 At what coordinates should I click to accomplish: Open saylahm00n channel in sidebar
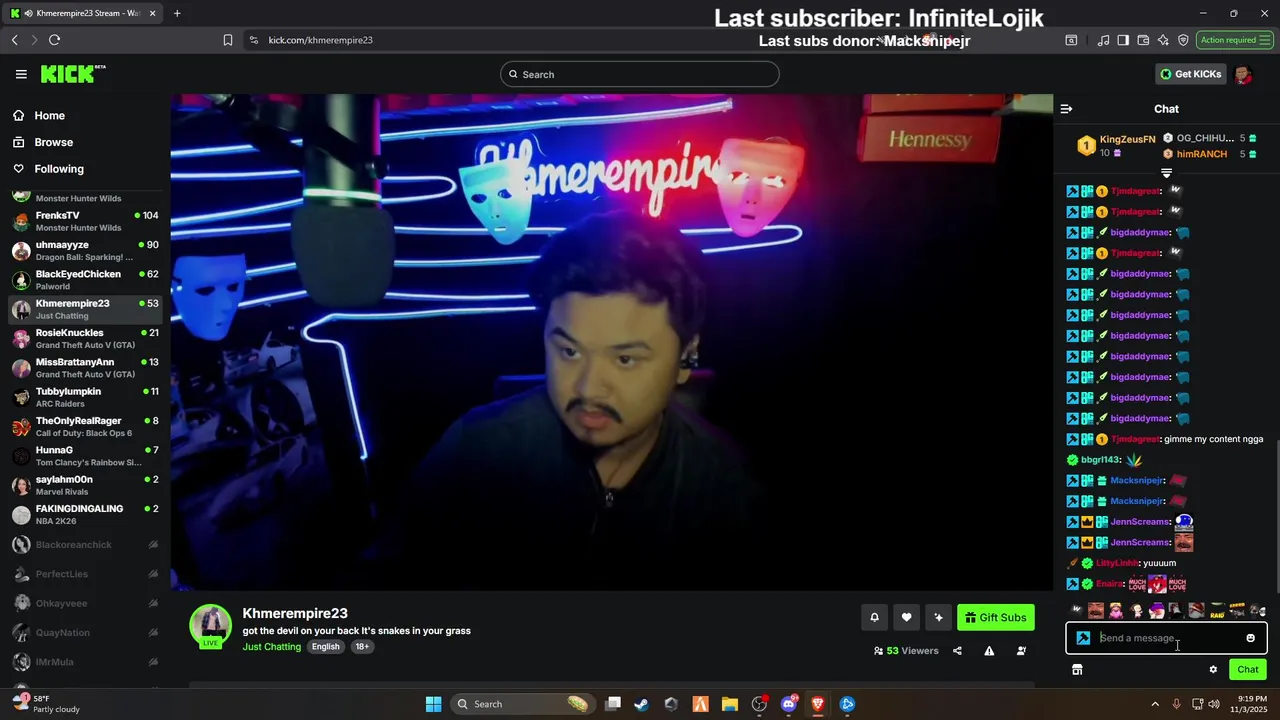click(x=85, y=485)
